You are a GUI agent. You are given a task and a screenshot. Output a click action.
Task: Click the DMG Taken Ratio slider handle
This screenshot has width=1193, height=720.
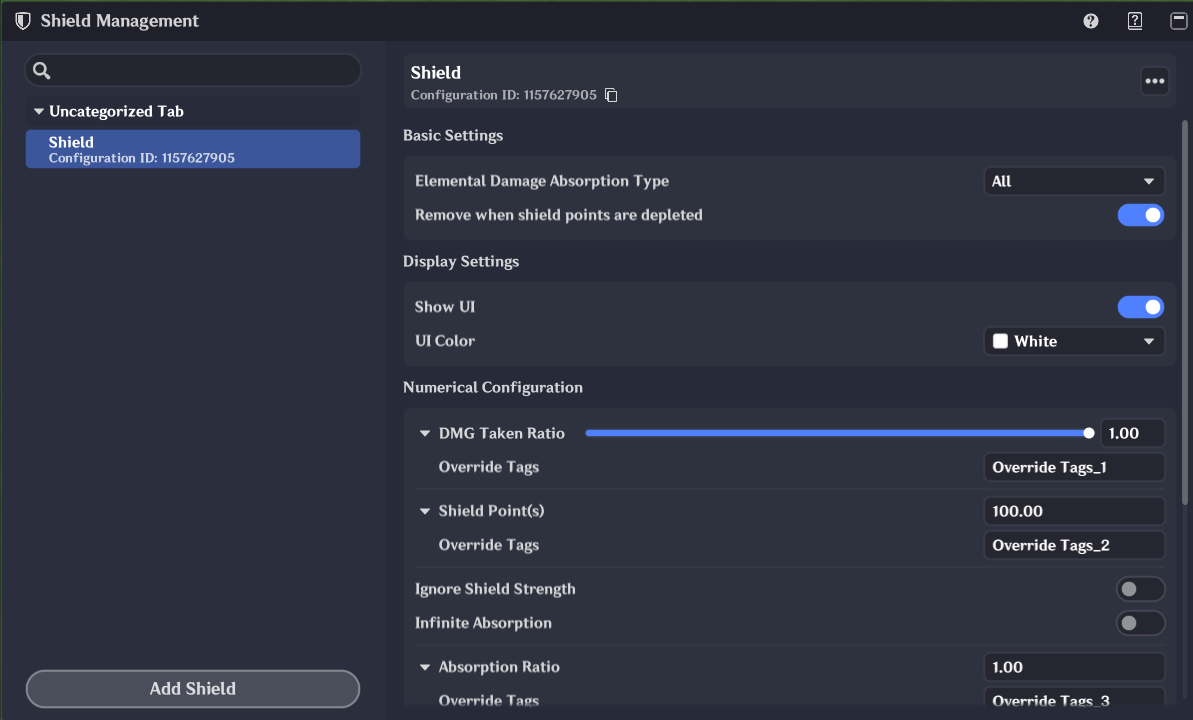tap(1089, 433)
